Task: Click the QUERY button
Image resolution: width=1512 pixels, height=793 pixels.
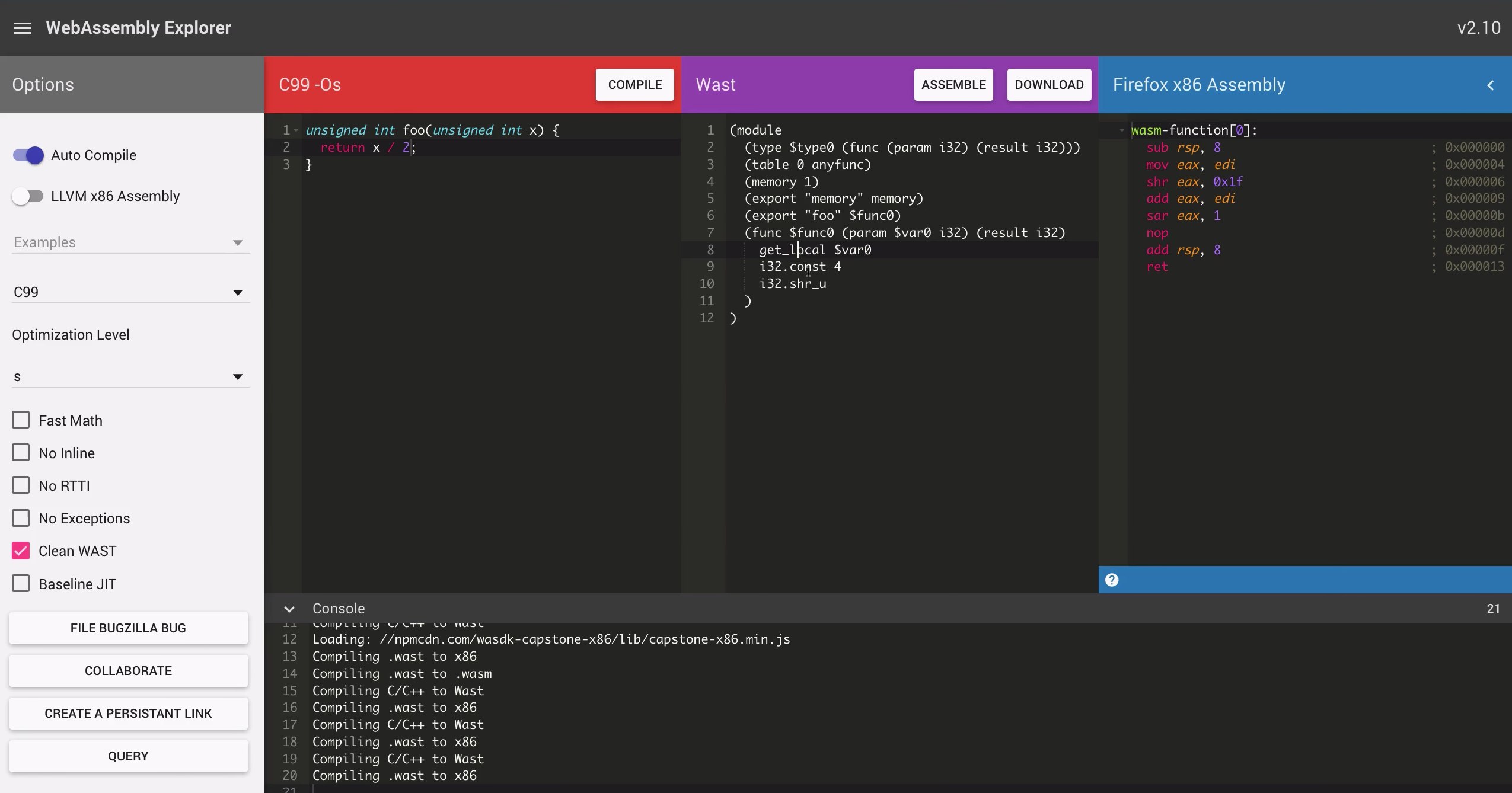Action: [128, 756]
